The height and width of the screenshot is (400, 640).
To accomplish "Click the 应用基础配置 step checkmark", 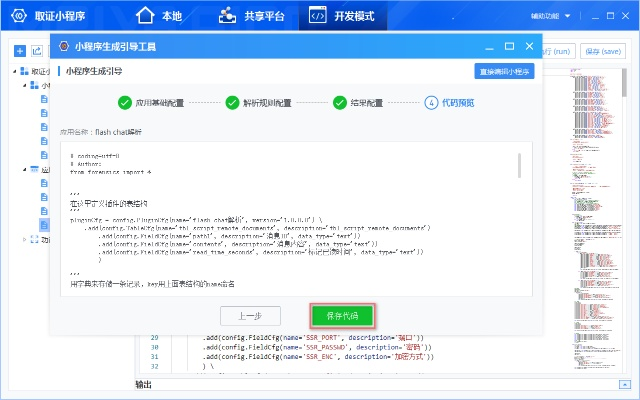I will pos(125,103).
